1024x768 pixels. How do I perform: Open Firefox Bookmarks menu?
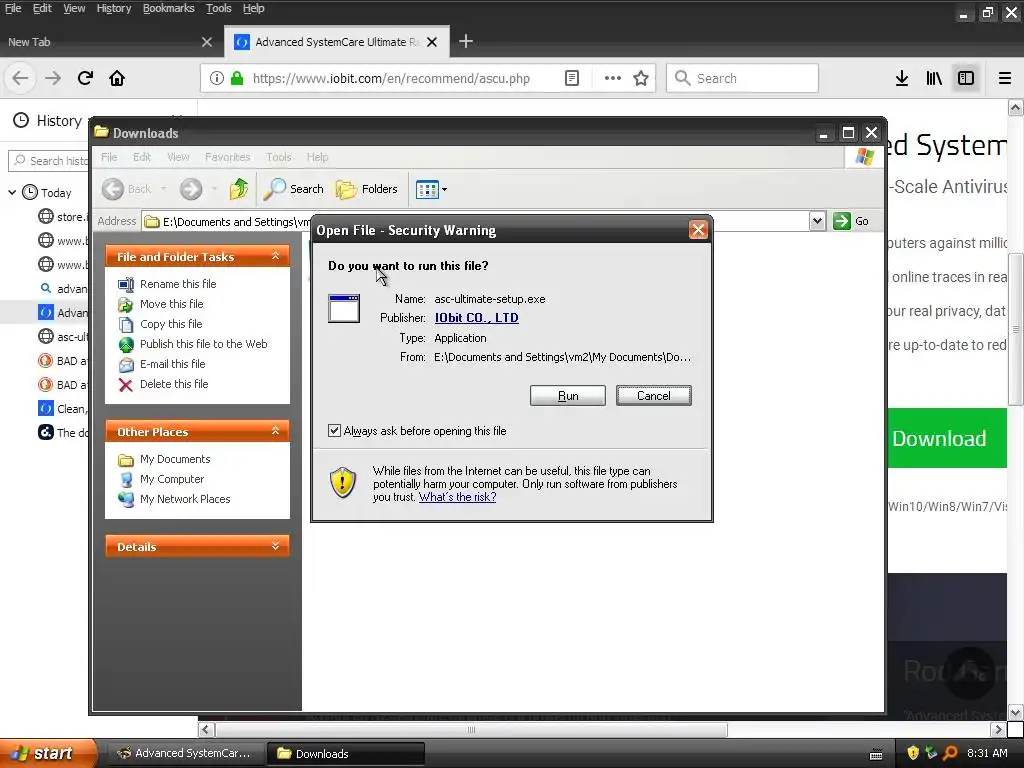coord(168,8)
